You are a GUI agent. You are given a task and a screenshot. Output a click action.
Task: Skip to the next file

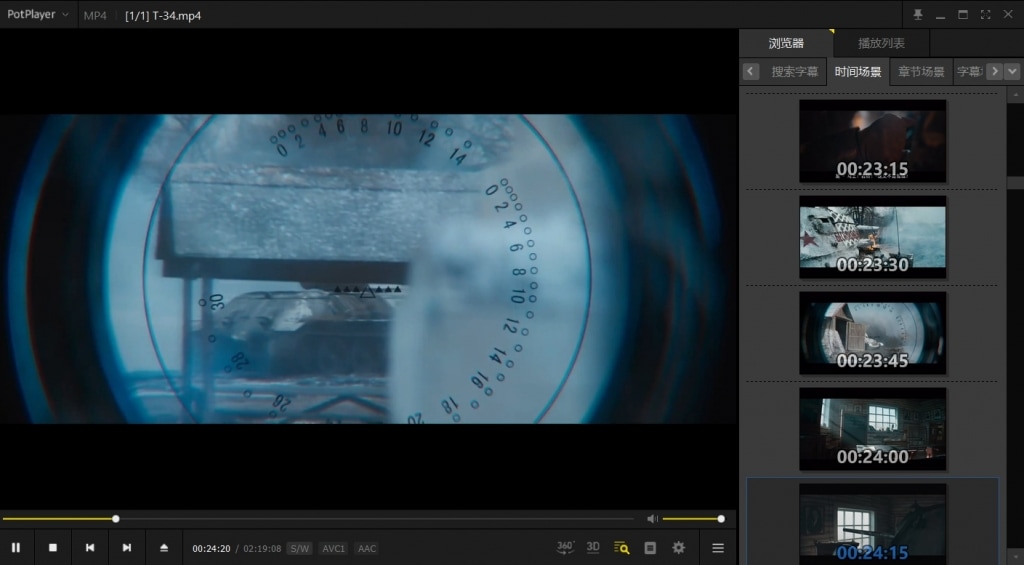[x=127, y=548]
